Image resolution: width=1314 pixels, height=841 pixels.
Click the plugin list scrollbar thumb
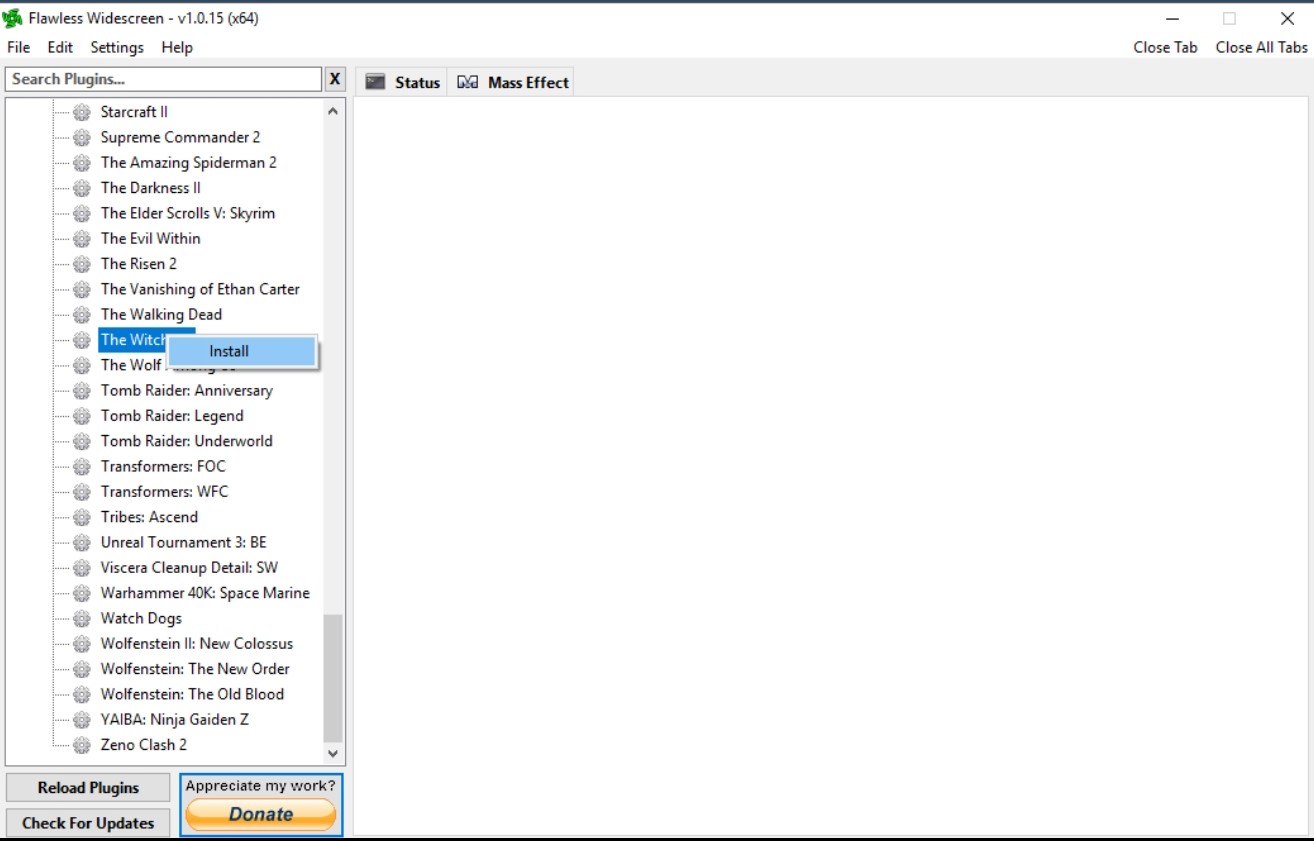[333, 678]
